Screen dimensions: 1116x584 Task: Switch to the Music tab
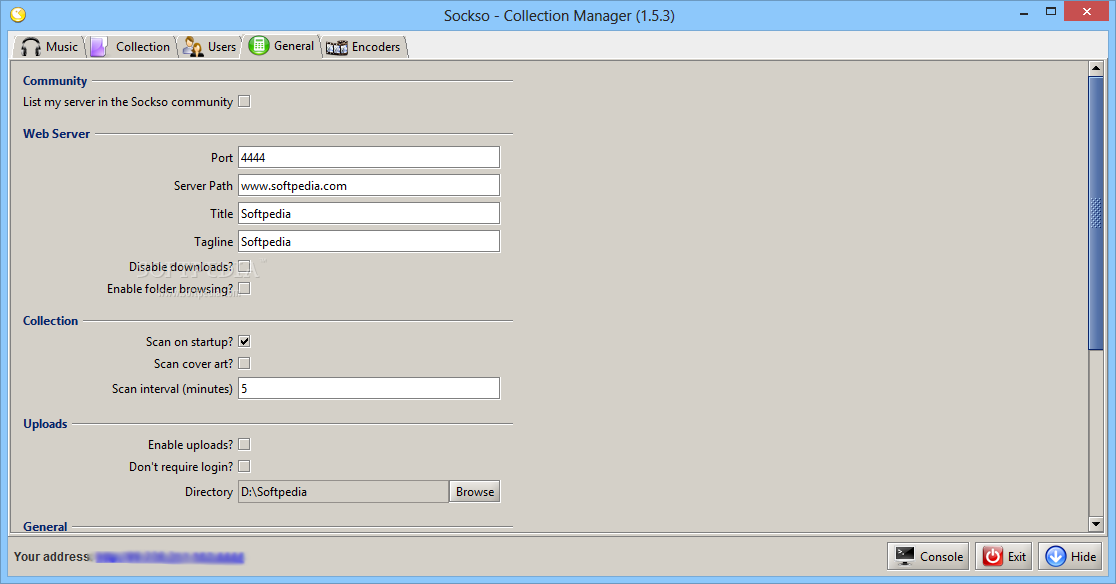[x=49, y=47]
